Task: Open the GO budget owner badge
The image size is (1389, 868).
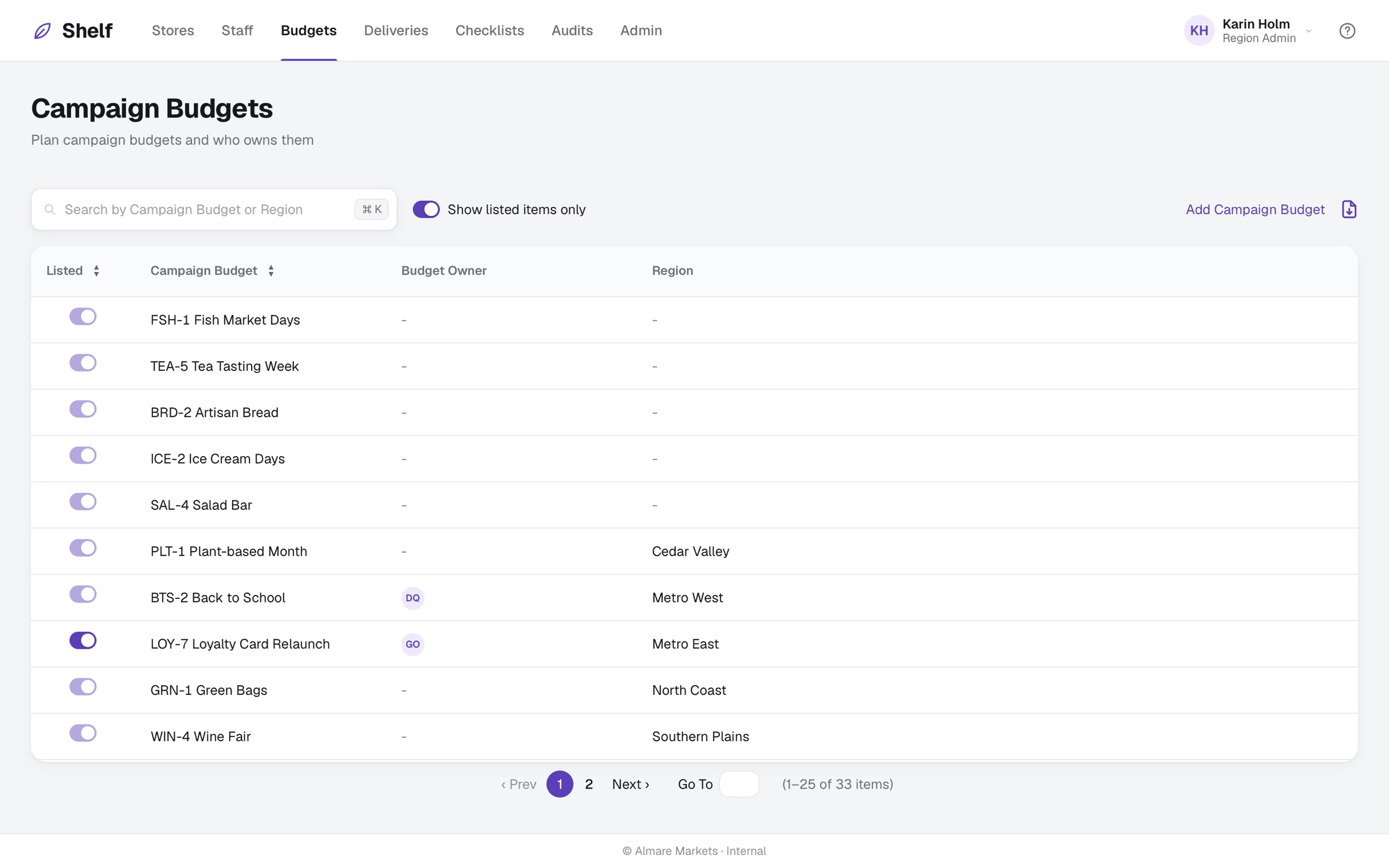Action: 413,644
